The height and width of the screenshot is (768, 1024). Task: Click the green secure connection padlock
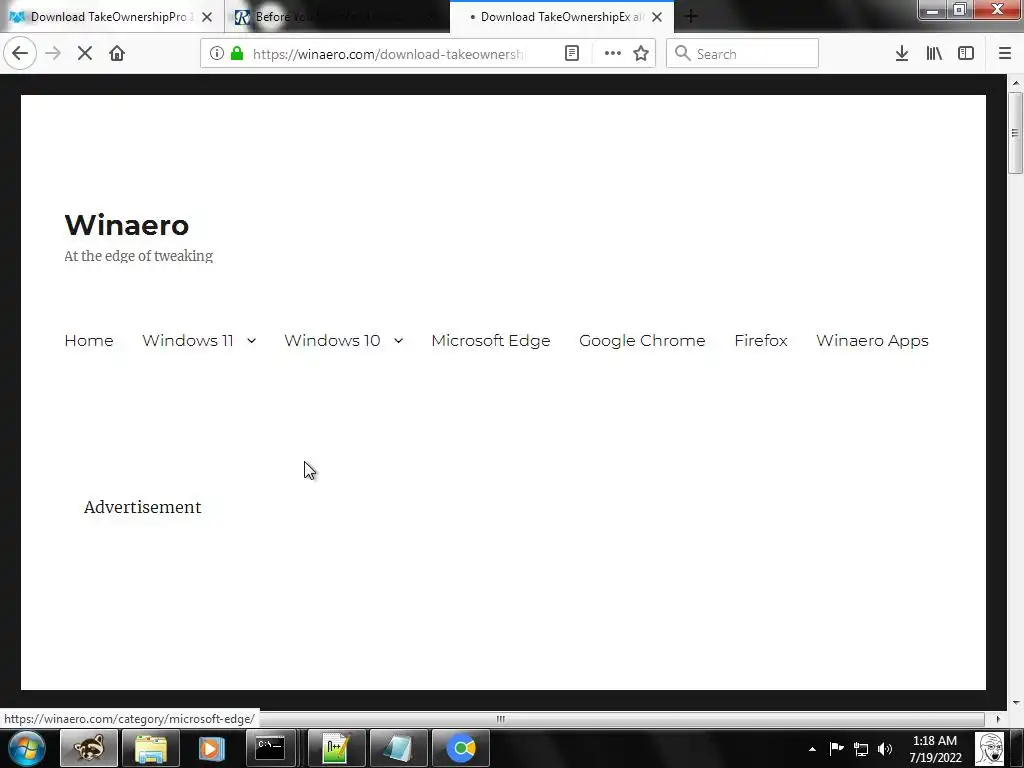click(x=237, y=54)
